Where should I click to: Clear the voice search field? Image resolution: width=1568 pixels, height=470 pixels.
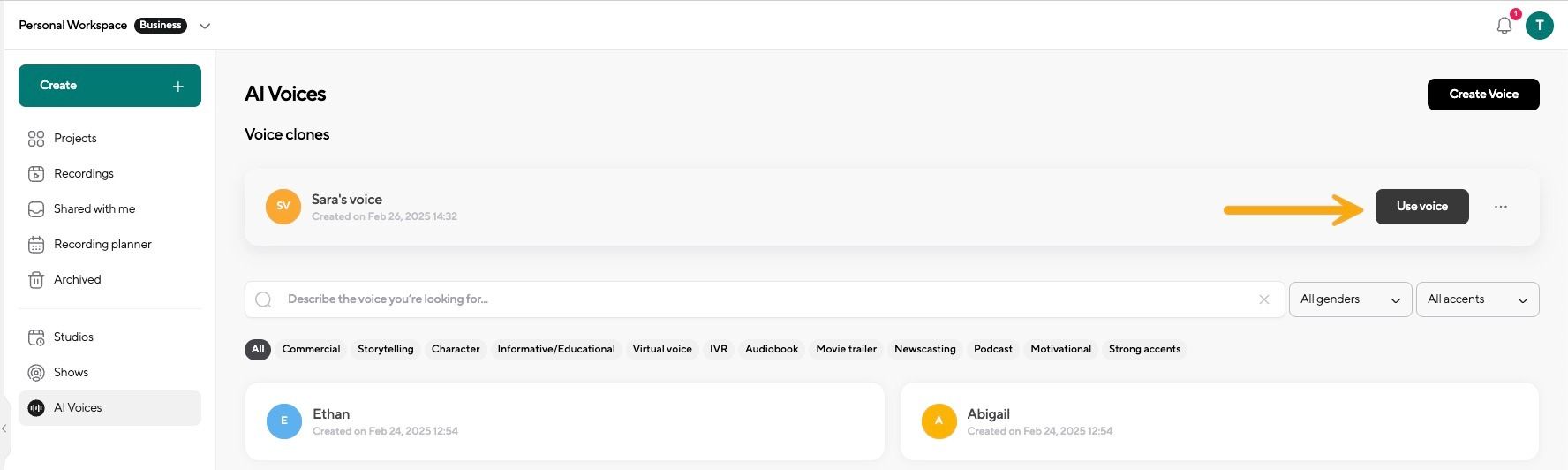[x=1263, y=299]
